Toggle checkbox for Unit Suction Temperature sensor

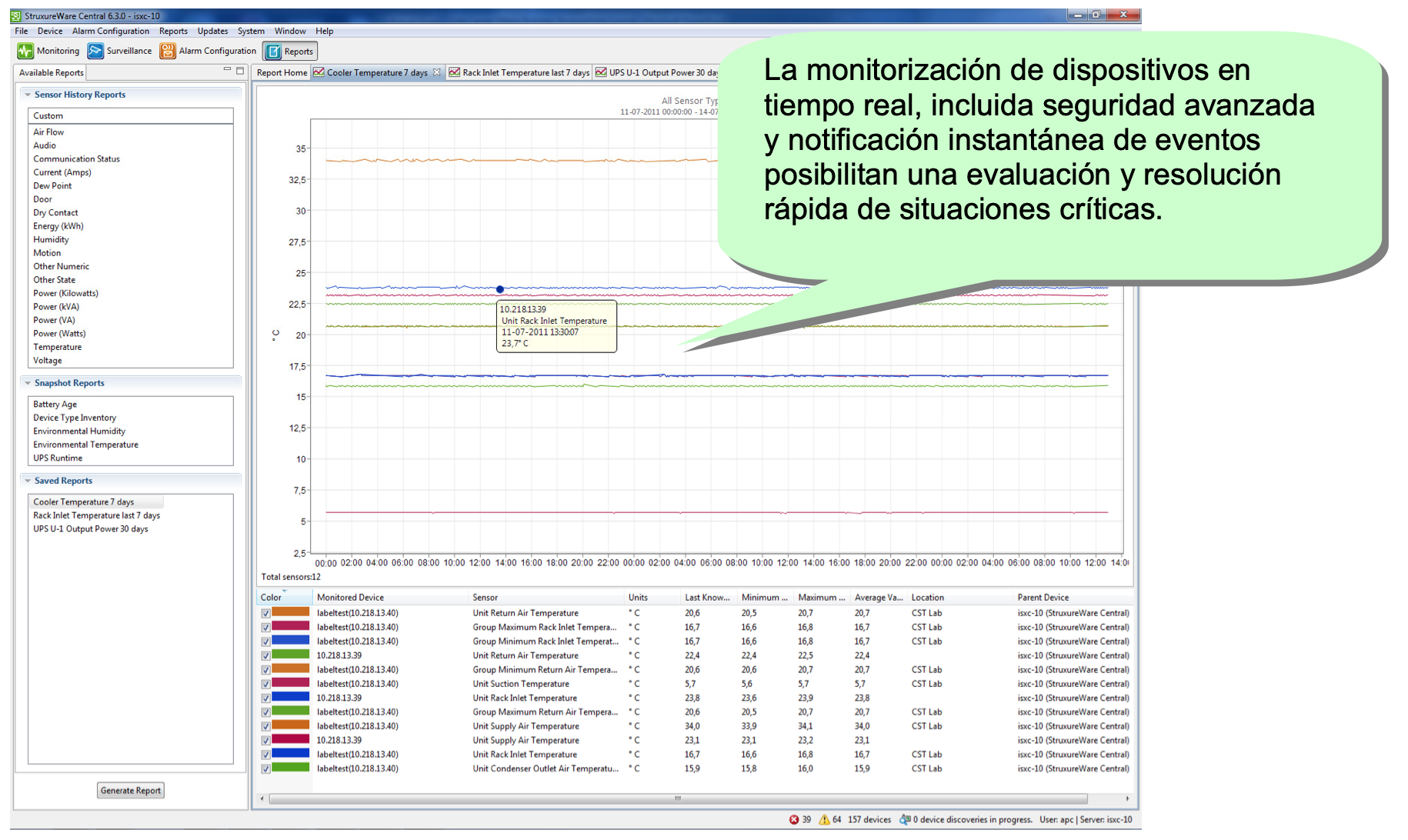pos(265,685)
